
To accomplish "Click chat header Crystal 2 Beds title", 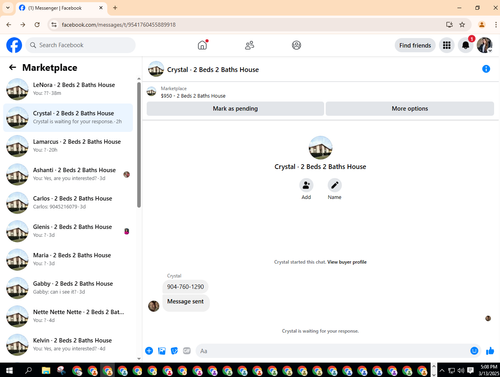I will [x=213, y=70].
